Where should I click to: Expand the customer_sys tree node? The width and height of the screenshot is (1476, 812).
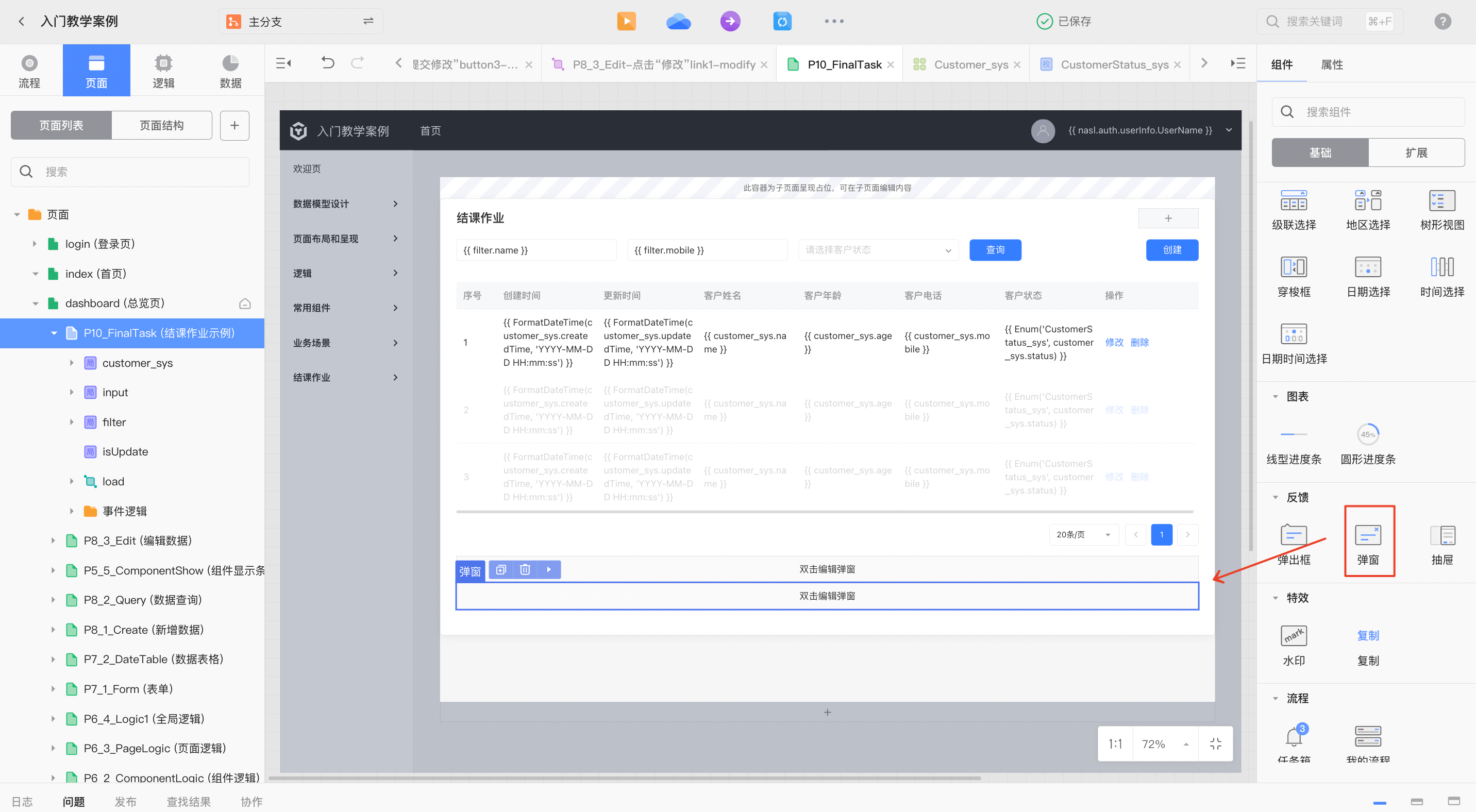point(72,363)
